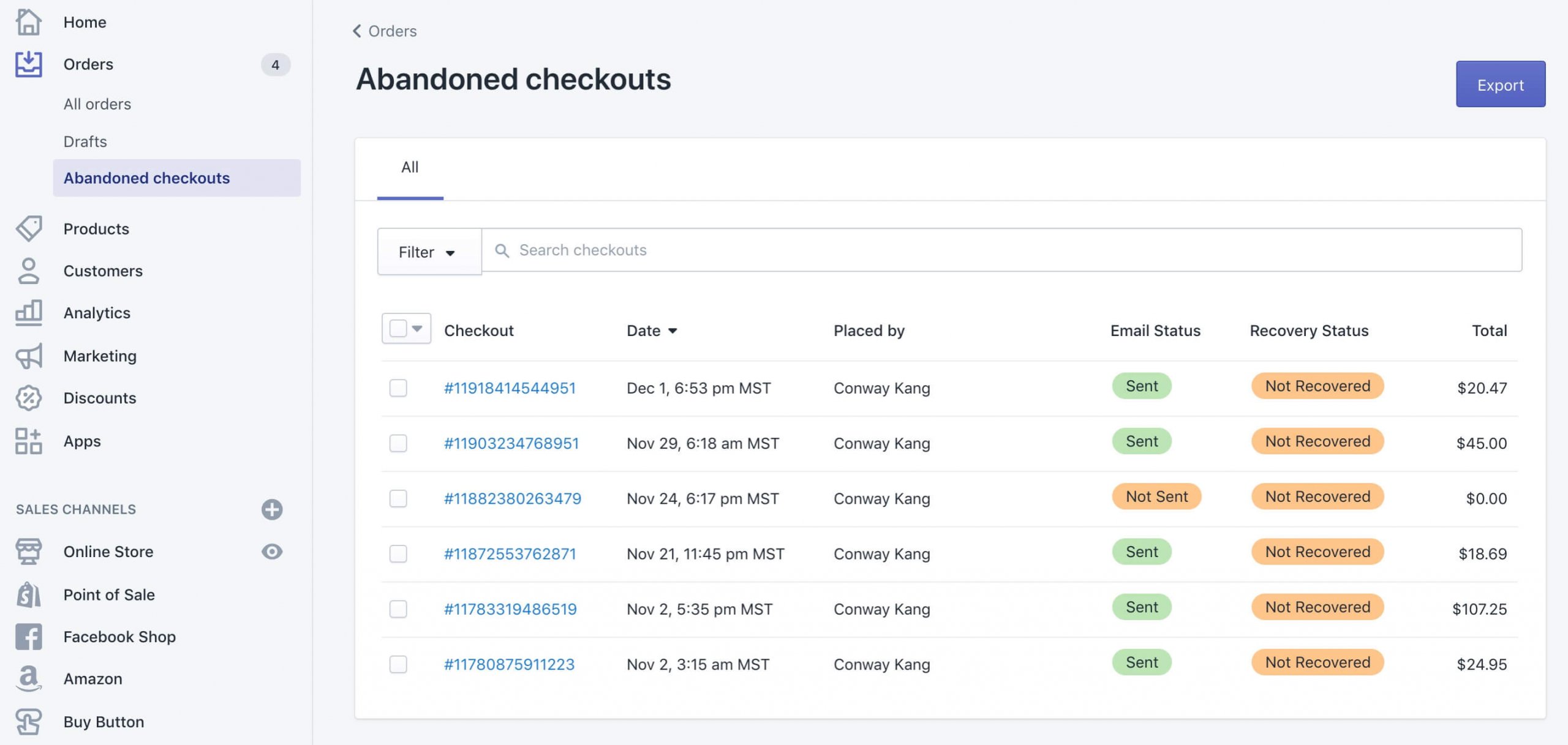Open Drafts submenu item
Viewport: 1568px width, 745px height.
pyautogui.click(x=85, y=141)
